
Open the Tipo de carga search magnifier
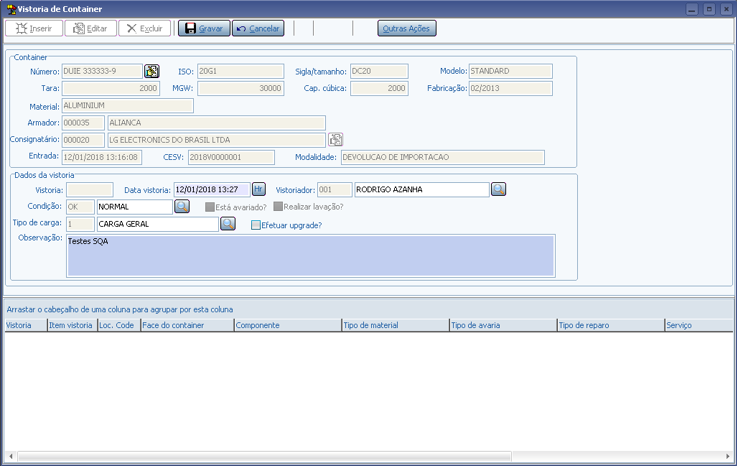coord(228,224)
